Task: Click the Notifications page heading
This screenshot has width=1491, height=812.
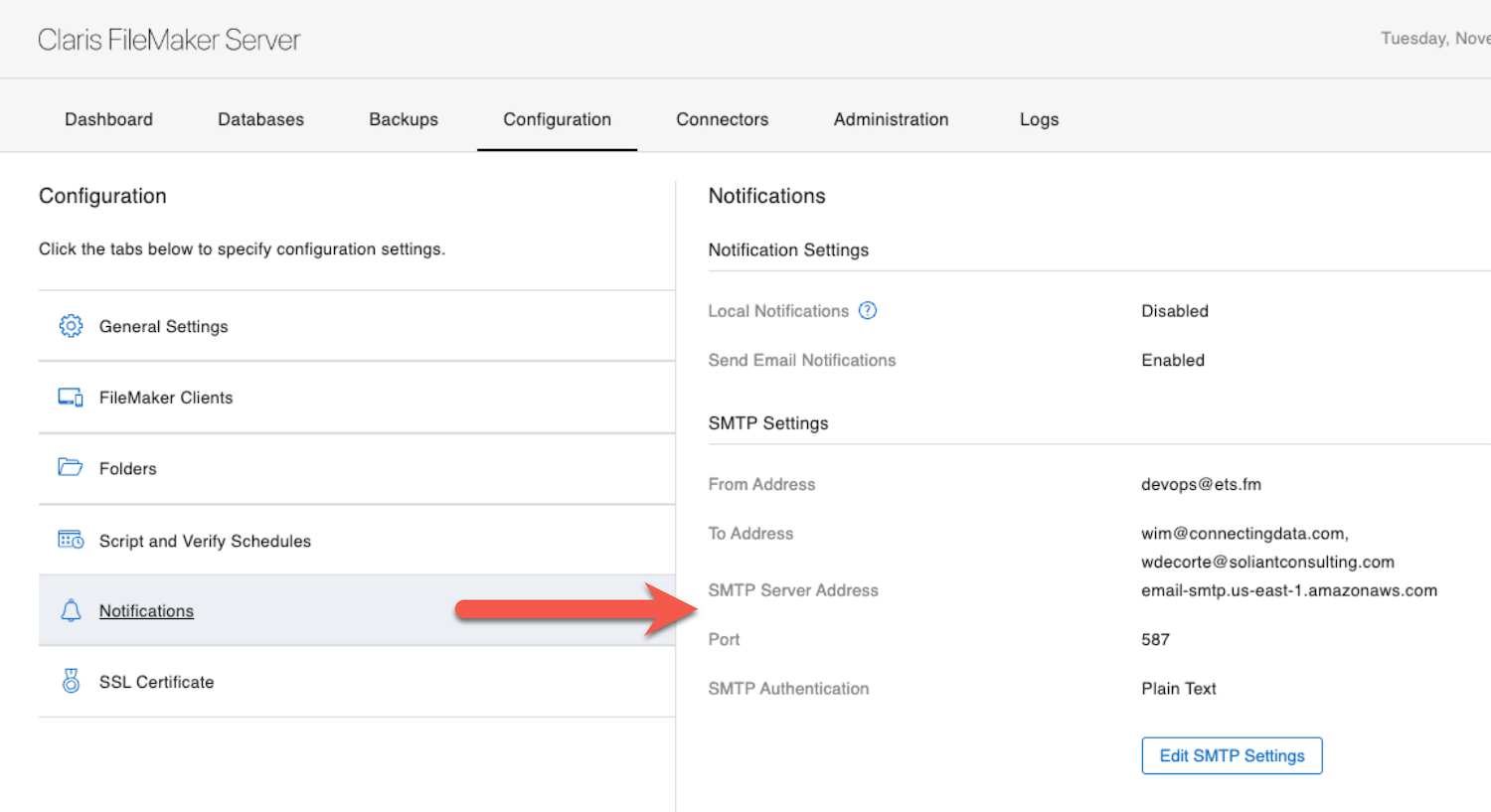Action: [x=766, y=196]
